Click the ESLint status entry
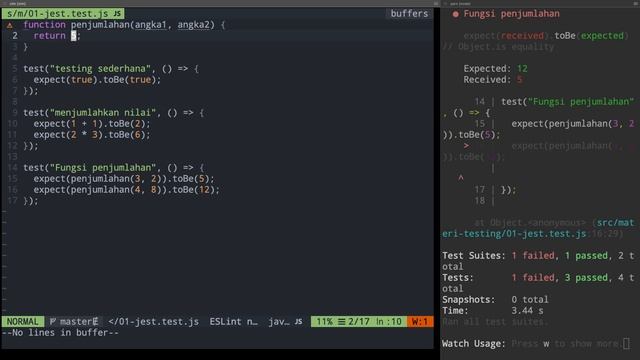This screenshot has height=360, width=640. click(x=233, y=322)
